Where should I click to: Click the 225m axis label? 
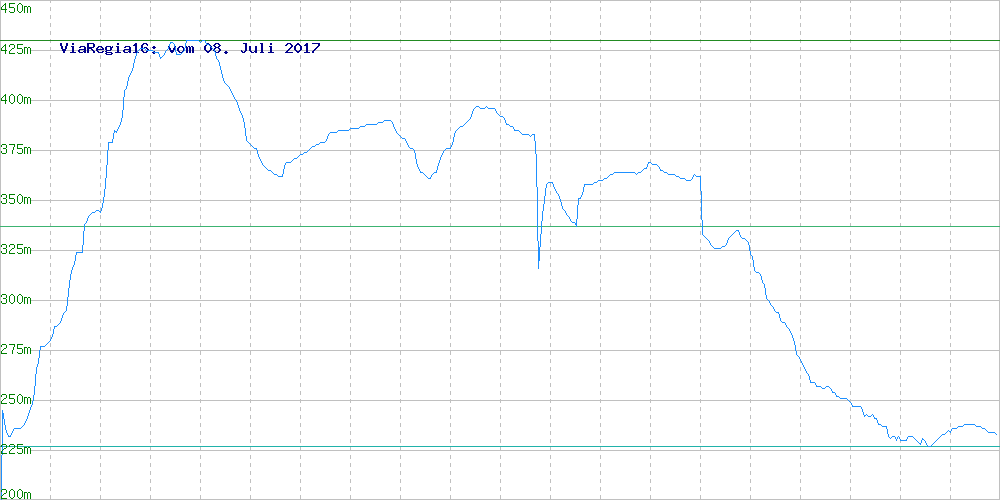click(x=16, y=450)
